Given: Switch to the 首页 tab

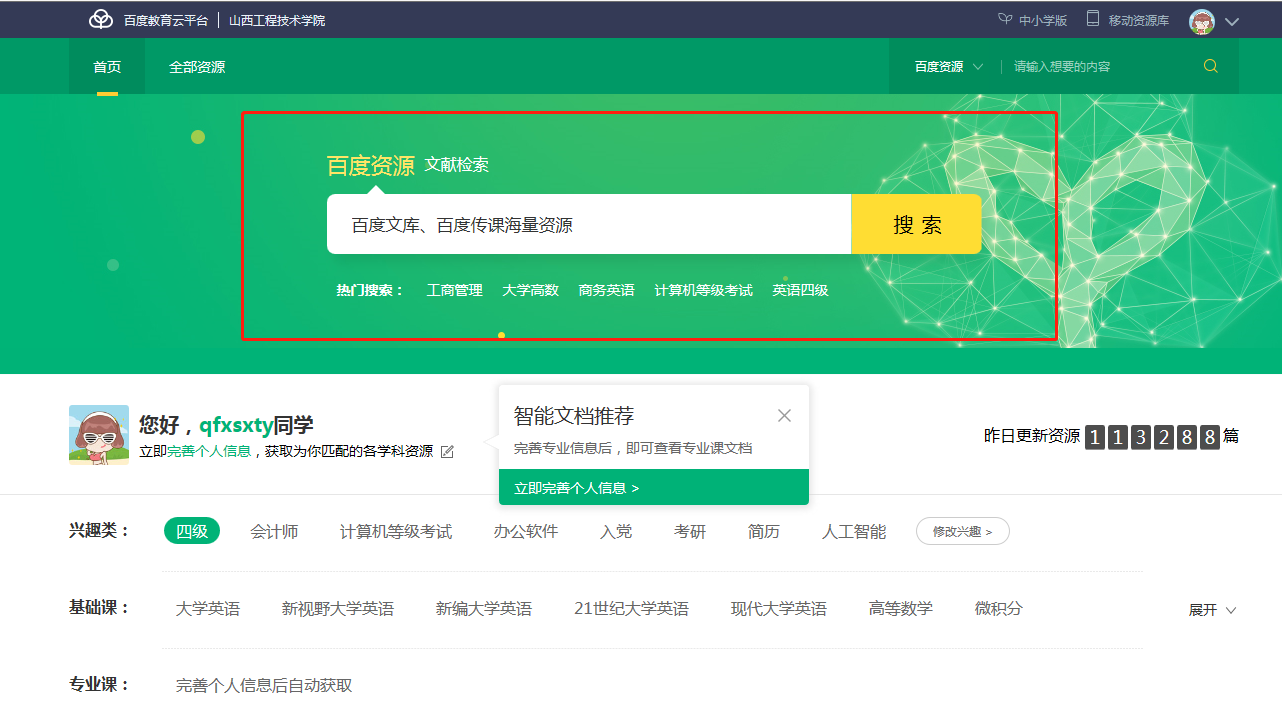Looking at the screenshot, I should tap(107, 67).
